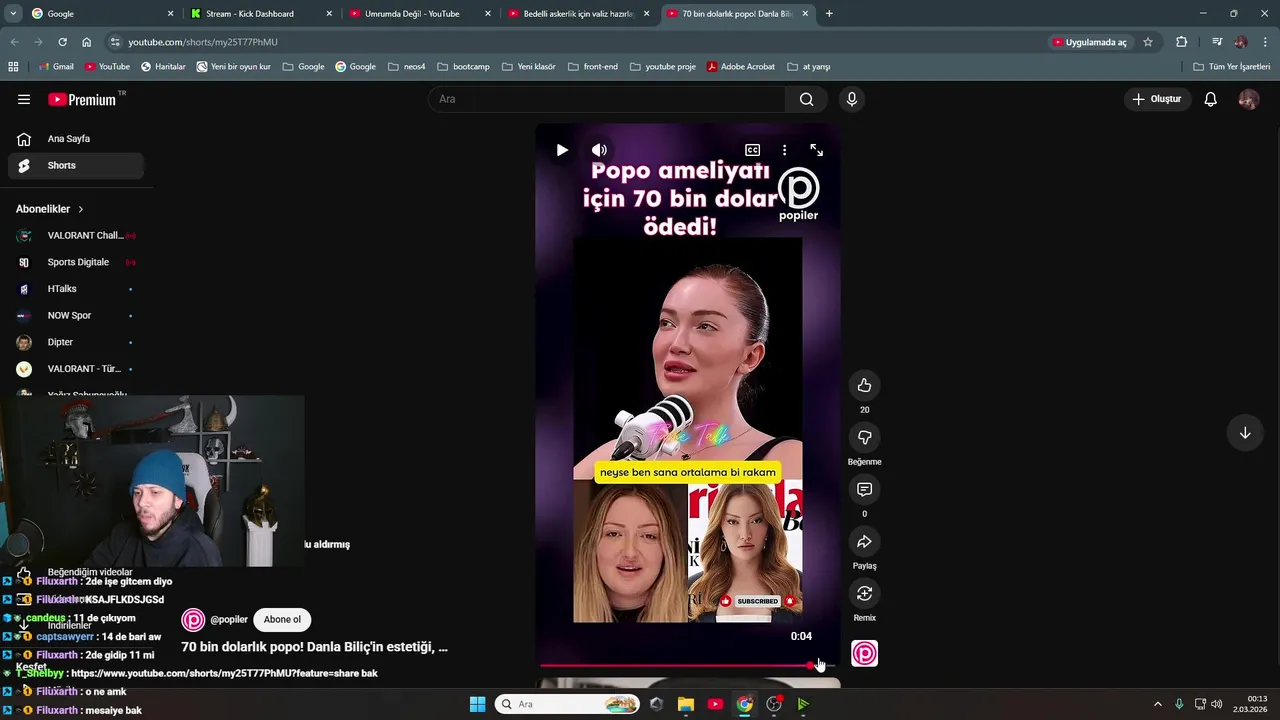The image size is (1280, 720).
Task: Open the browser home page
Action: 87,42
